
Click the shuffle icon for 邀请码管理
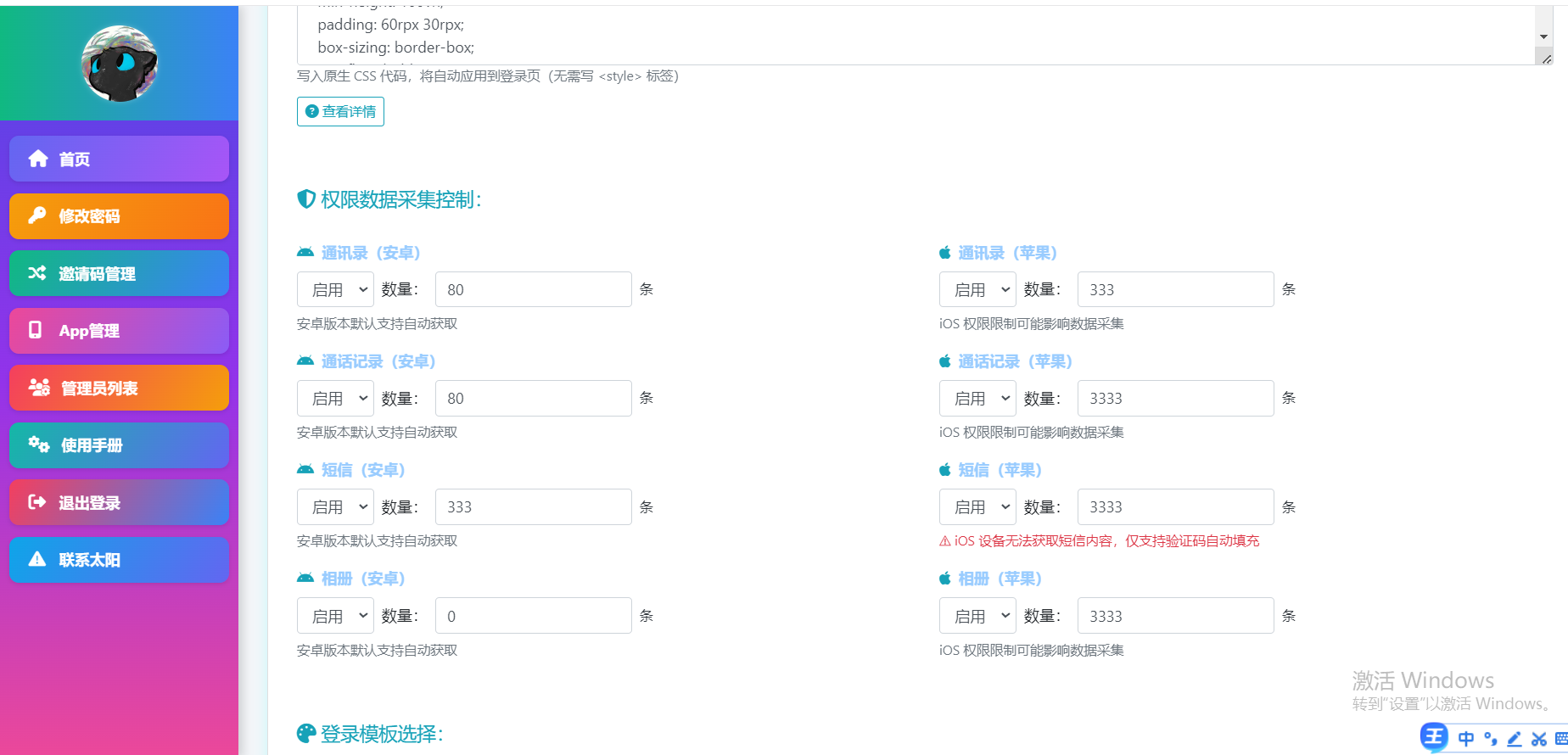click(x=37, y=273)
